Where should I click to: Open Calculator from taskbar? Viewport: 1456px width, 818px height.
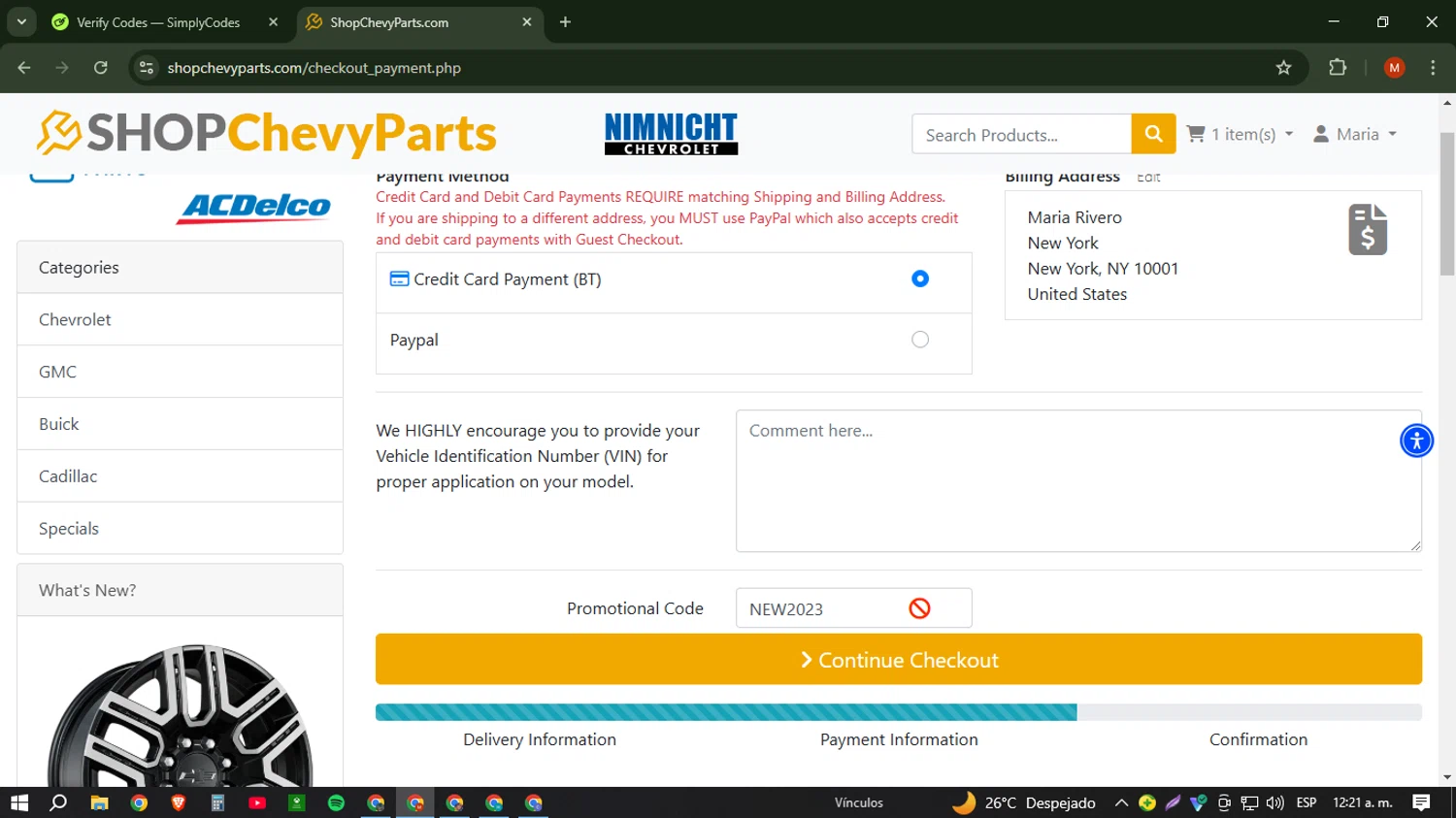click(x=217, y=802)
